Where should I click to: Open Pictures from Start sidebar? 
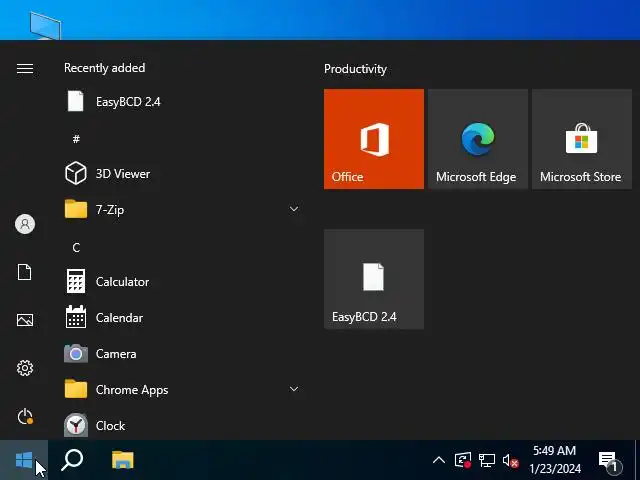pos(25,320)
